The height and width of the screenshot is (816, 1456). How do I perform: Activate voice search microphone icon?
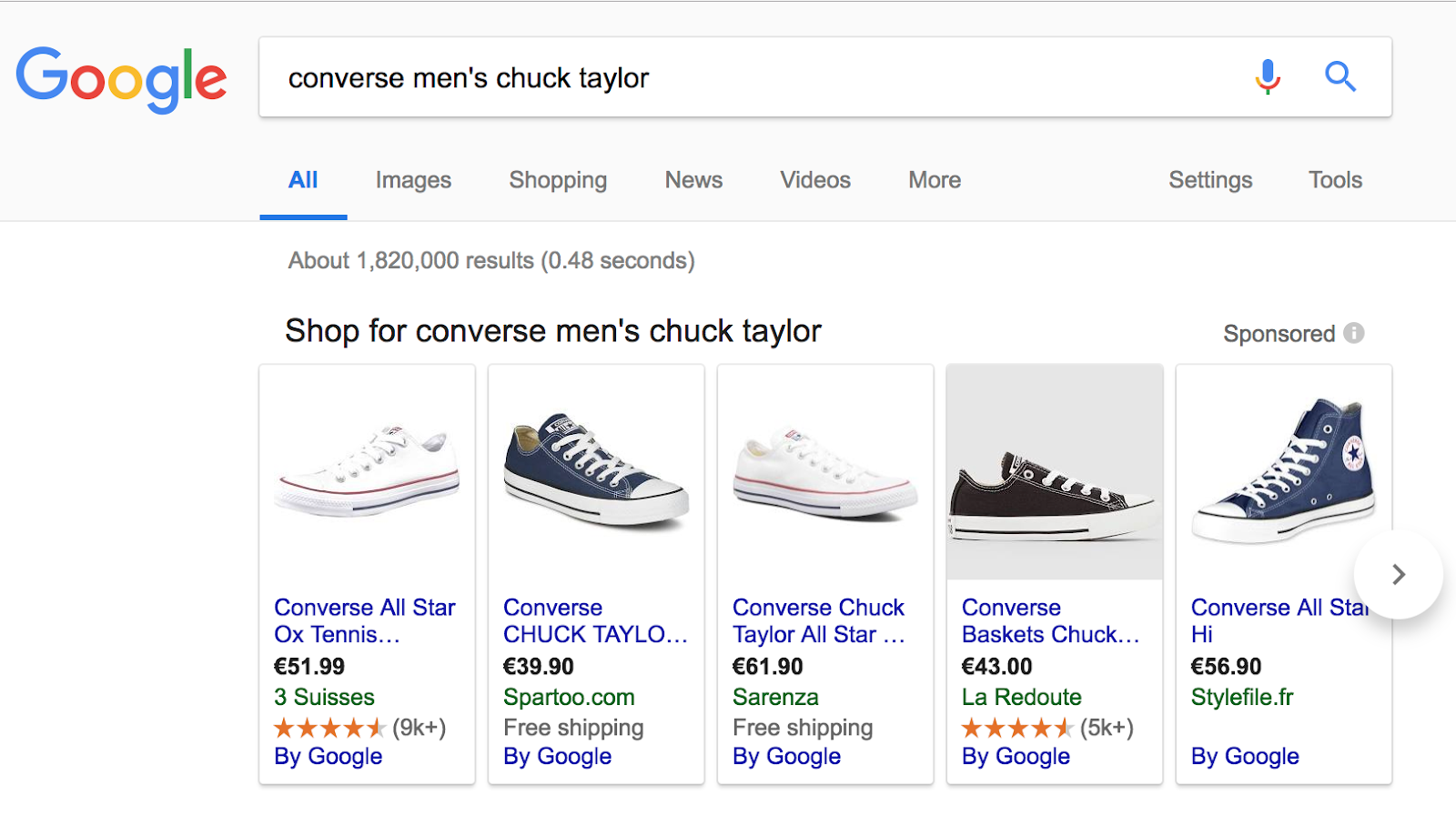tap(1268, 77)
